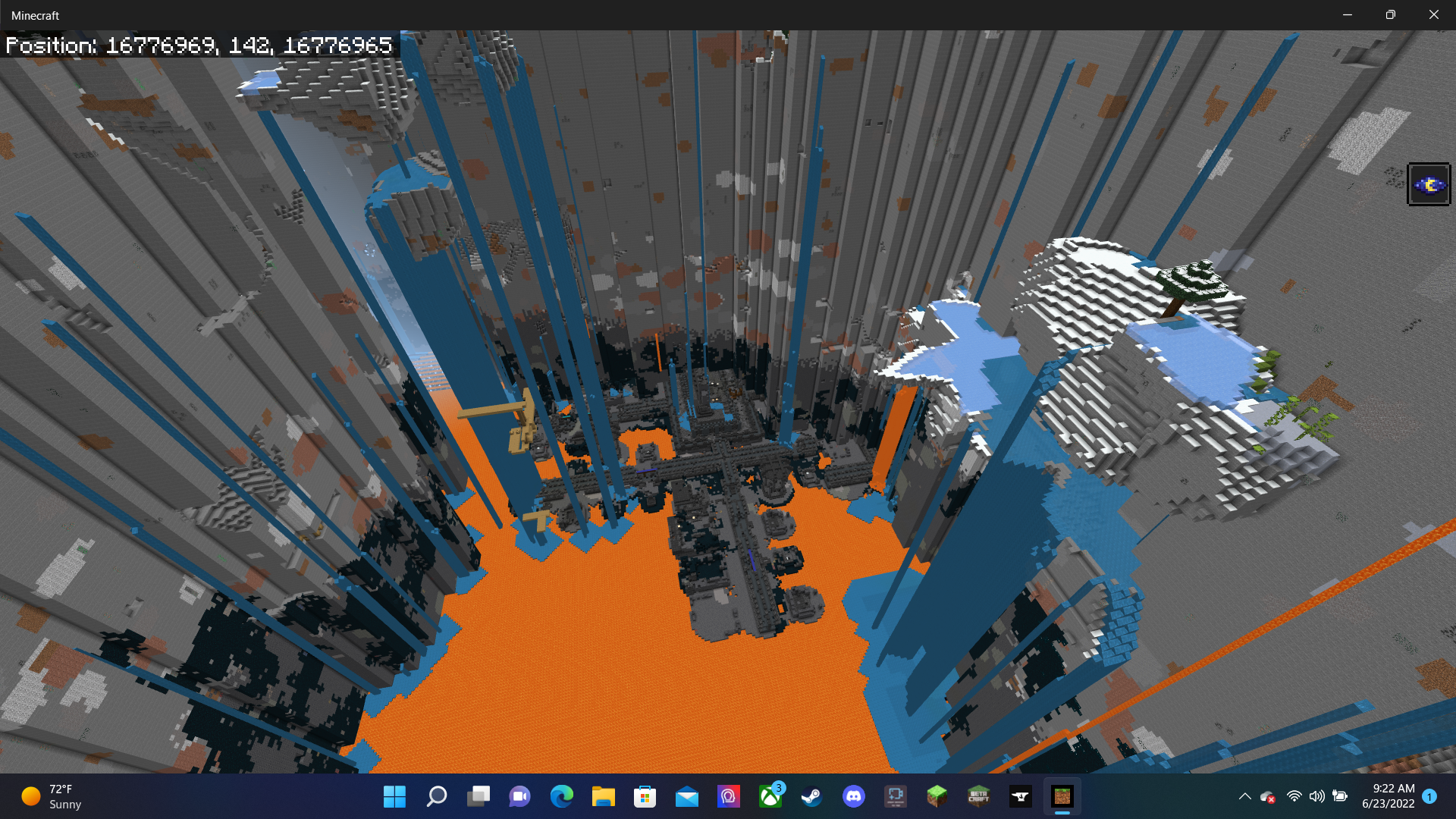Open Xbox app with notification badge
This screenshot has width=1456, height=819.
click(770, 796)
